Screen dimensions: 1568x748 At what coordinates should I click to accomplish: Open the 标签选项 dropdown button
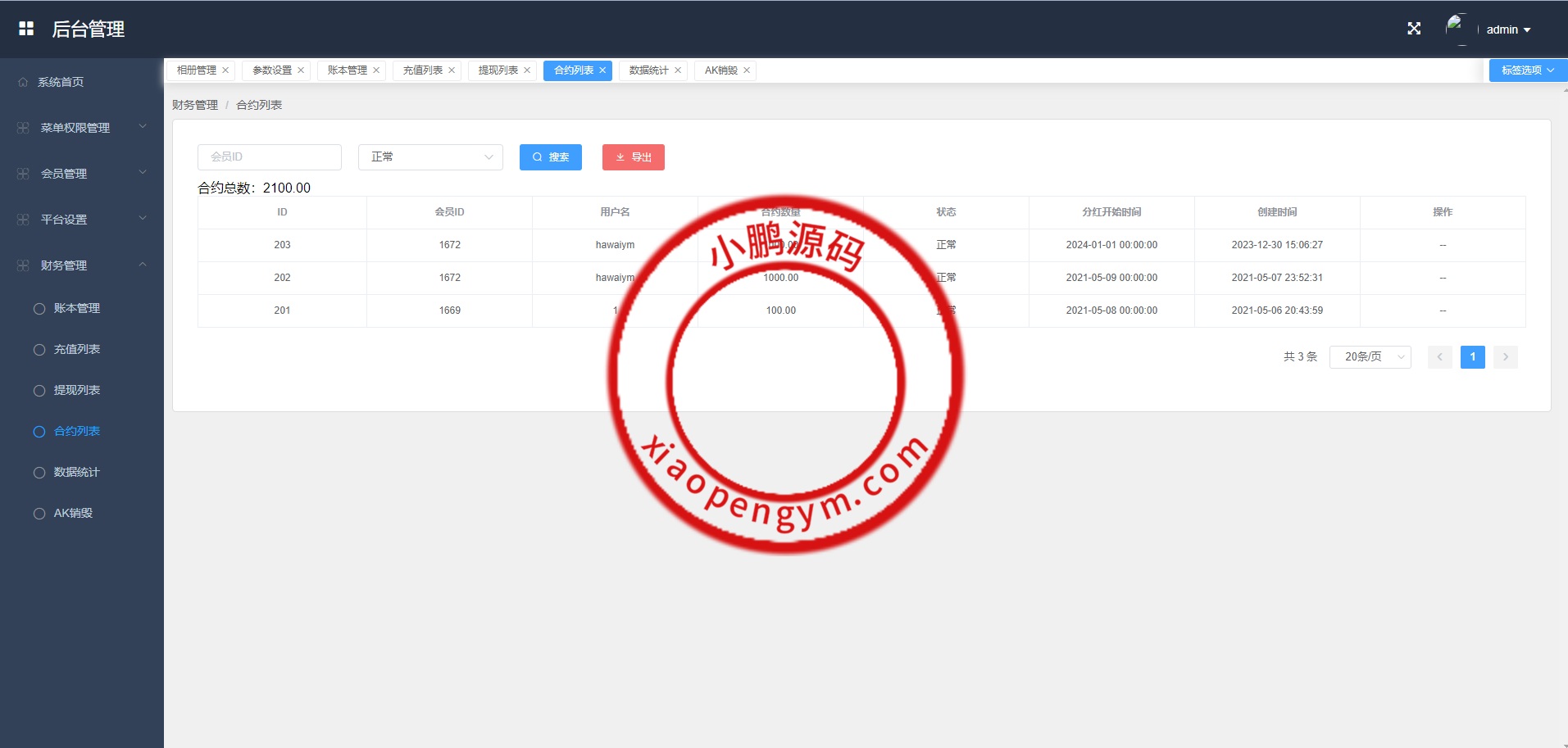1527,70
